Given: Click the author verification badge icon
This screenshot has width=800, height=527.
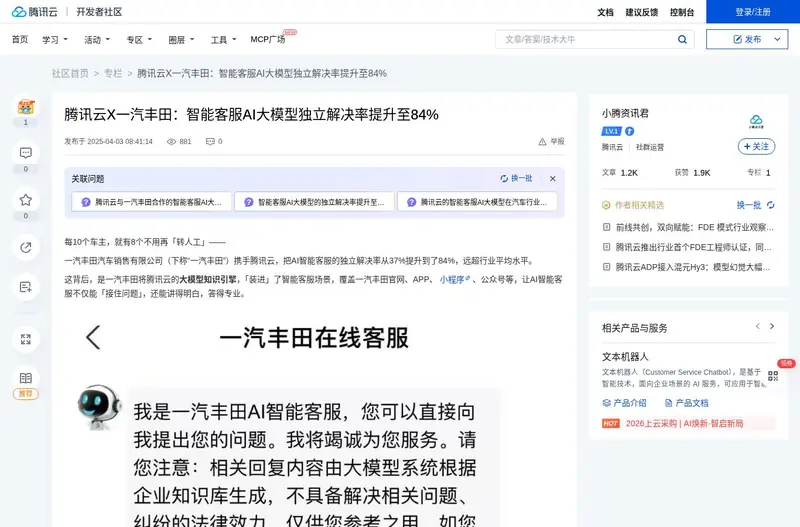Looking at the screenshot, I should click(x=630, y=131).
